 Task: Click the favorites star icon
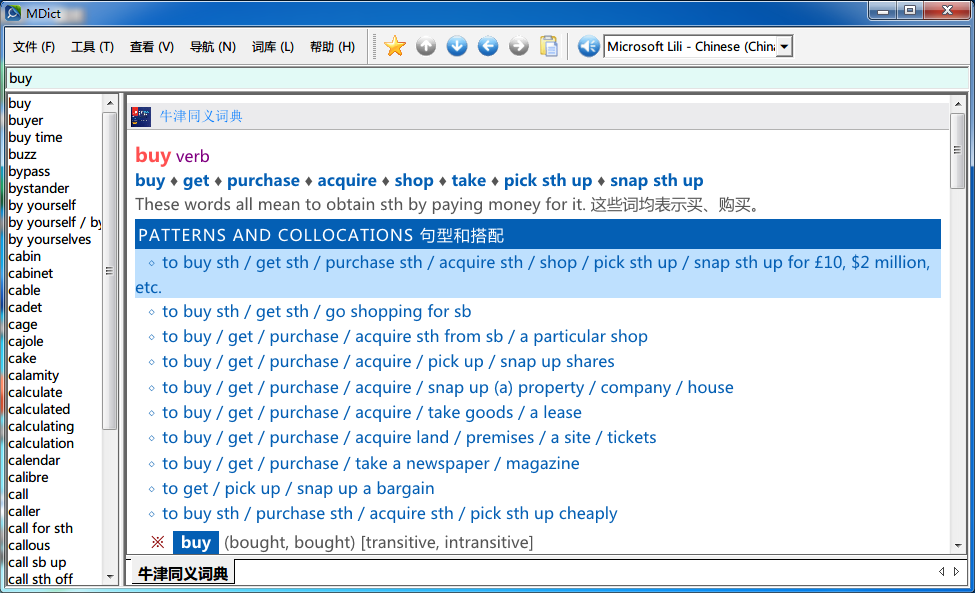tap(395, 46)
